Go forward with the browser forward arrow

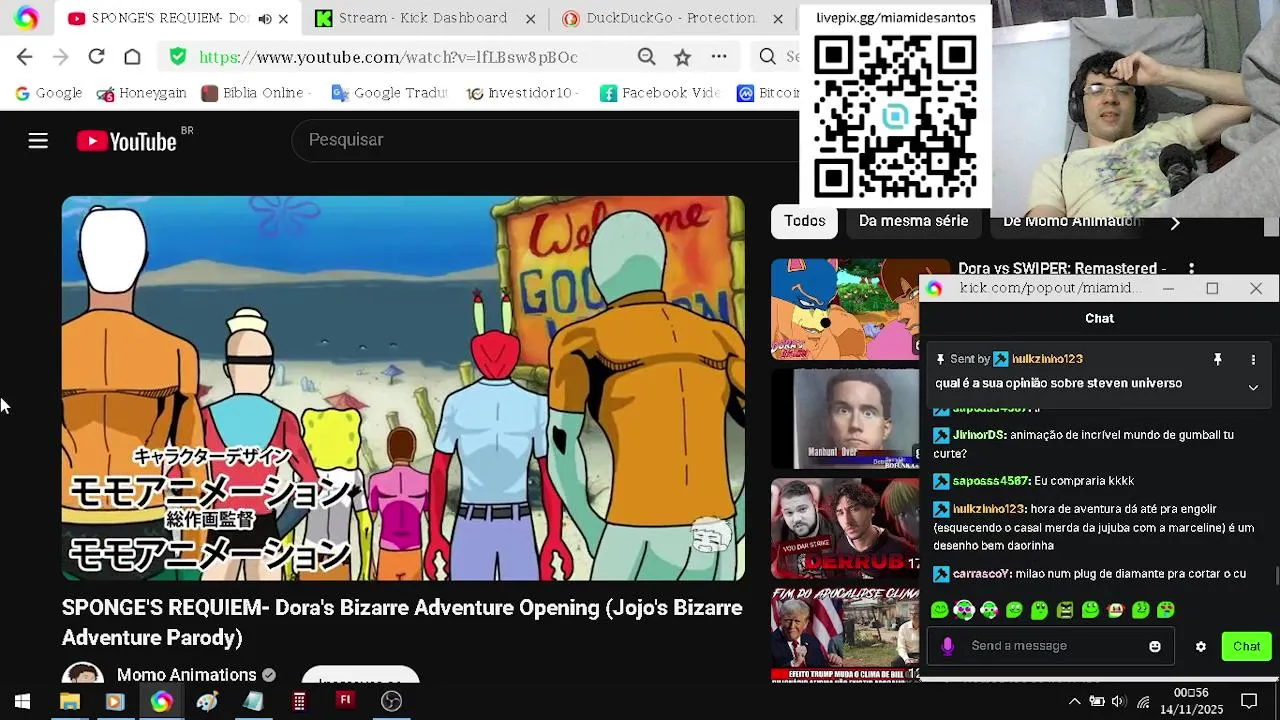click(x=60, y=57)
